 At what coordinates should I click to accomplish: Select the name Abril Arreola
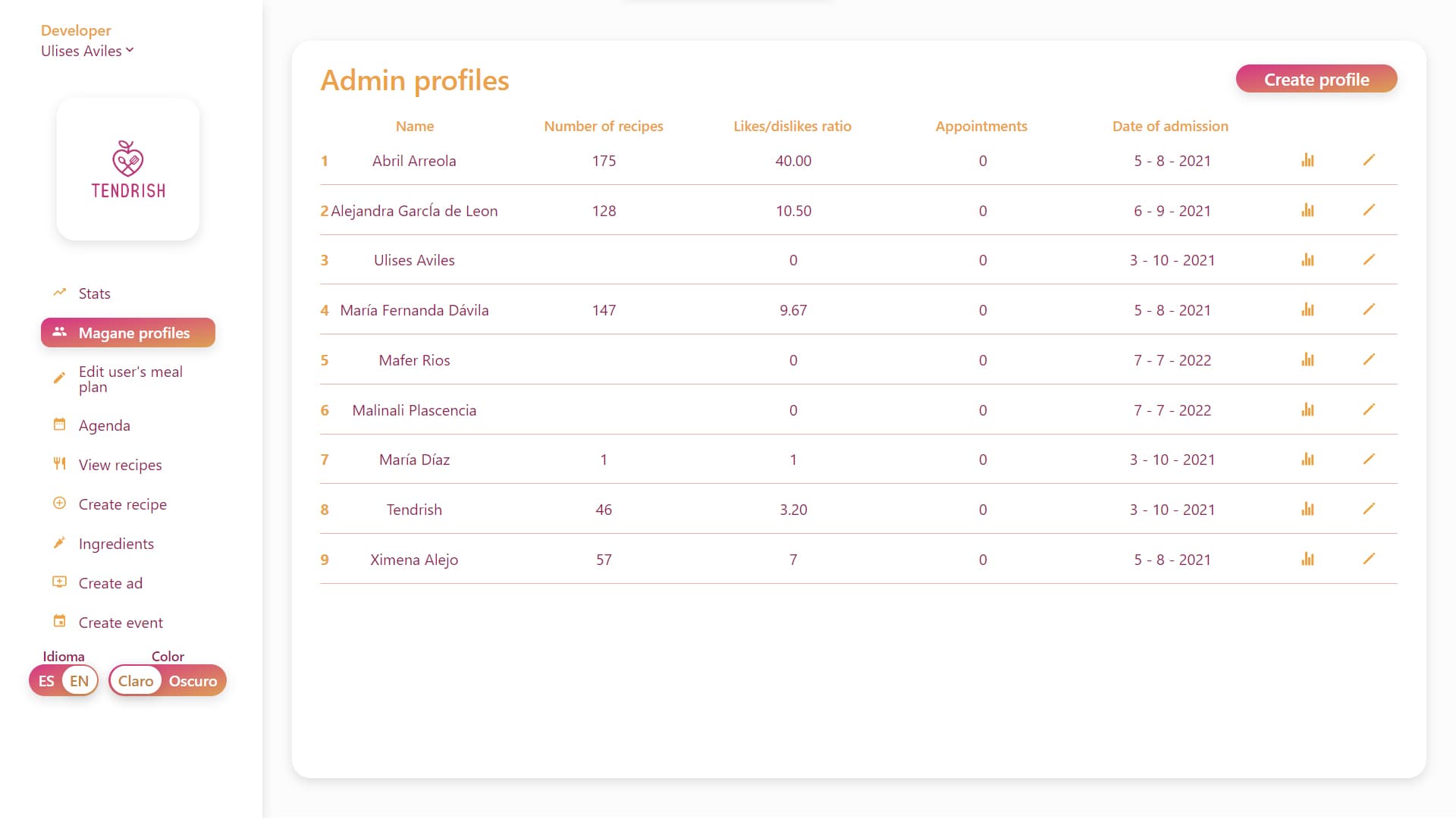coord(414,161)
